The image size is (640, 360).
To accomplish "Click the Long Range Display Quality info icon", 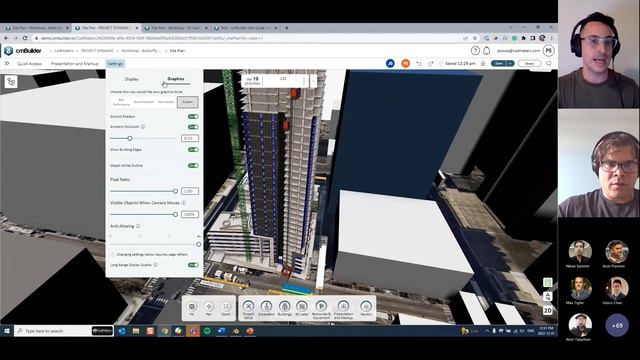I will (x=156, y=265).
